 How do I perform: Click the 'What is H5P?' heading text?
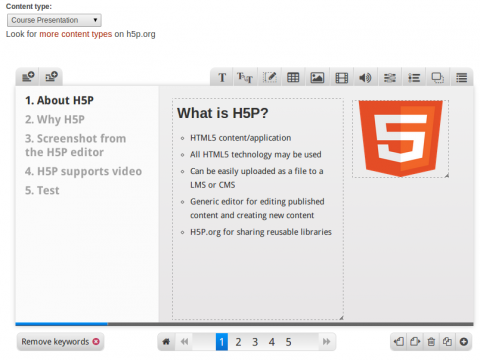[223, 113]
